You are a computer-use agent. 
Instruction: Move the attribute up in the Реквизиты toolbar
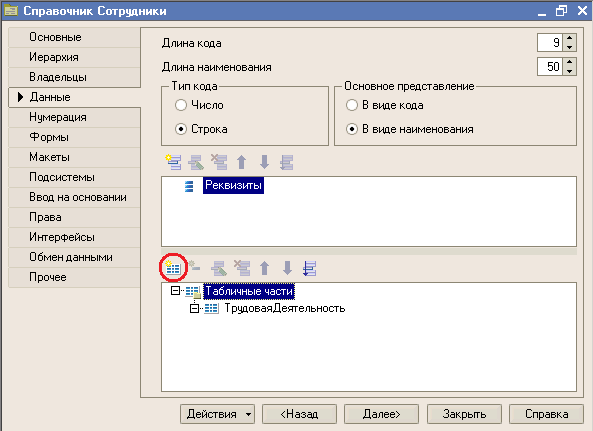tap(242, 162)
